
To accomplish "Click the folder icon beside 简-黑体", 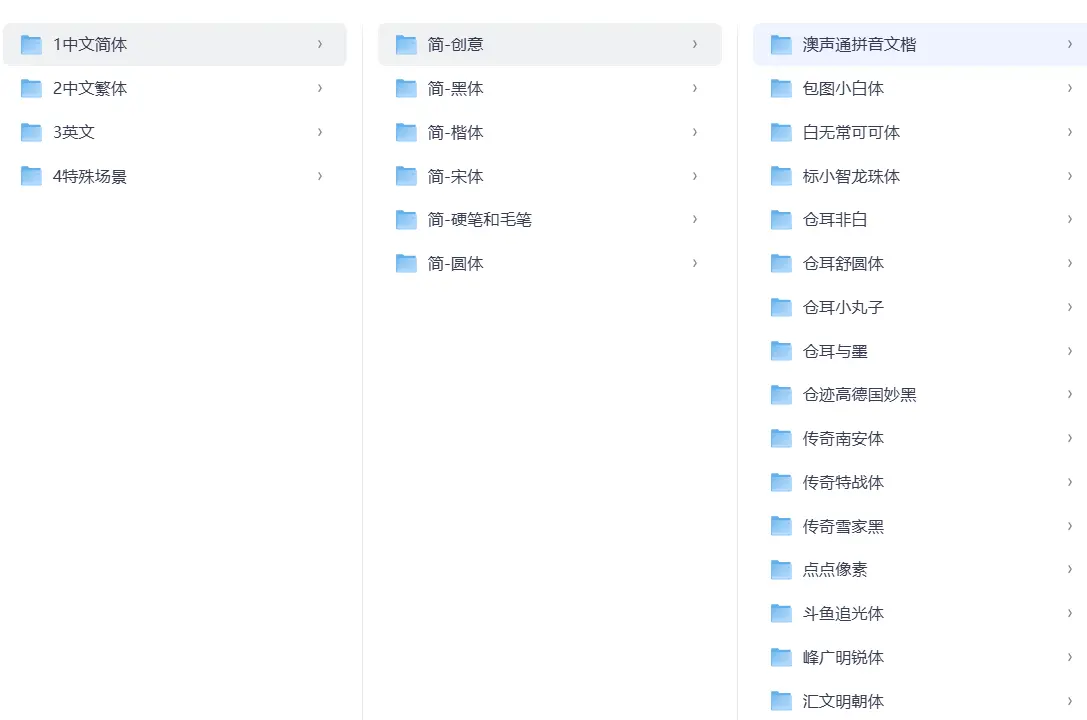I will (405, 88).
